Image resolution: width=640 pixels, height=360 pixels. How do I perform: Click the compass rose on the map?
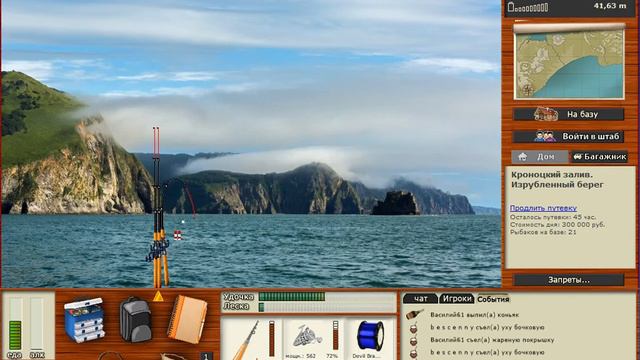coord(527,90)
